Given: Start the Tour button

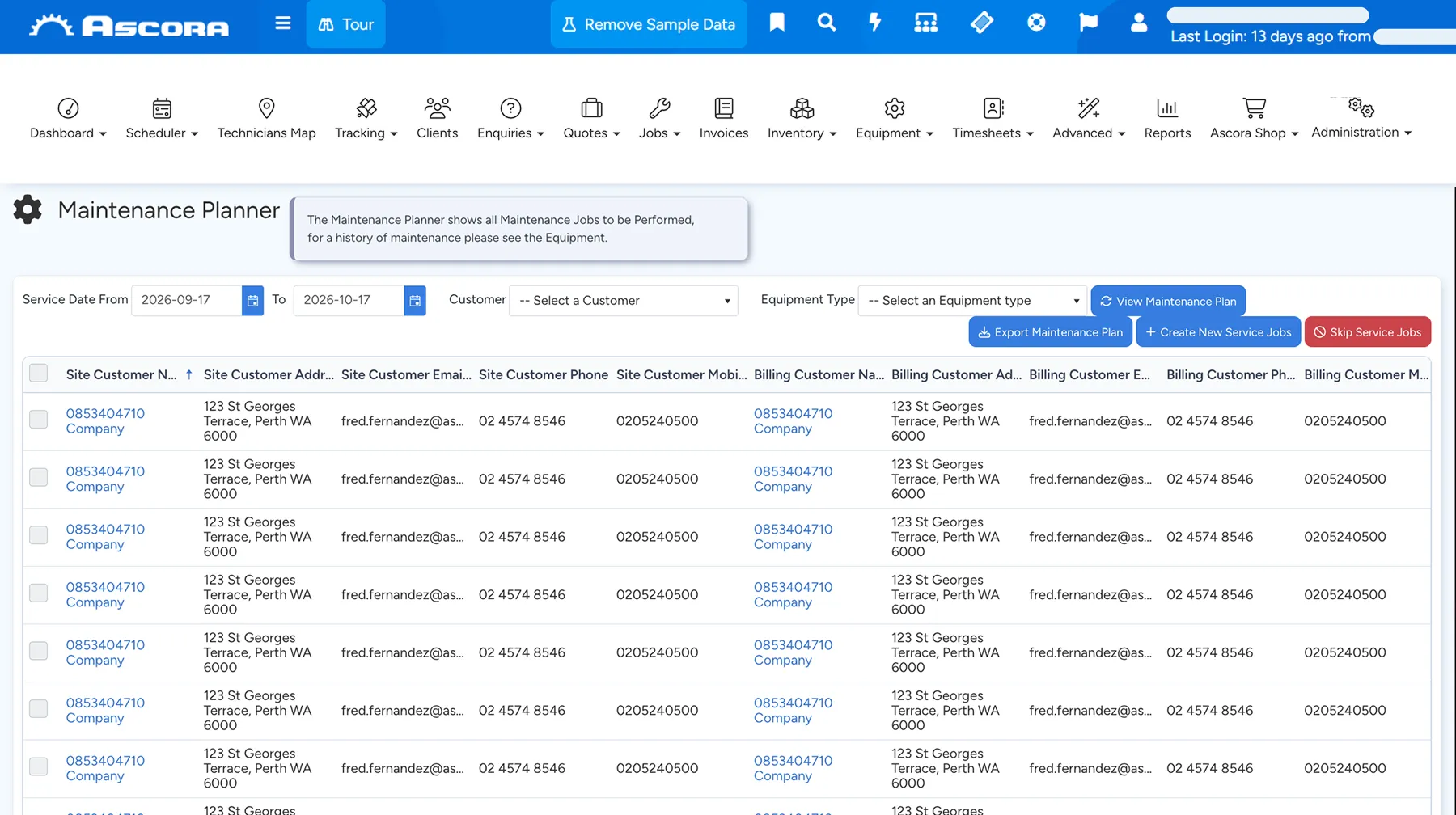Looking at the screenshot, I should pos(345,24).
